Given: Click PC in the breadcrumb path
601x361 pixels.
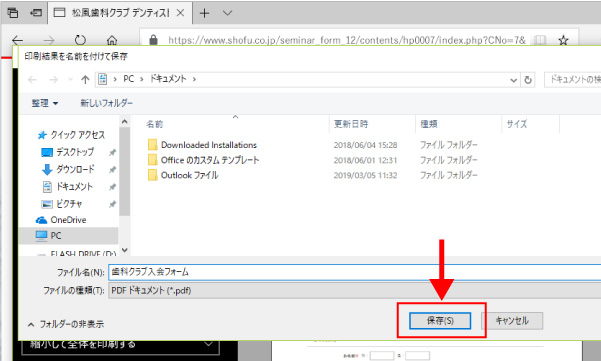Looking at the screenshot, I should (128, 79).
